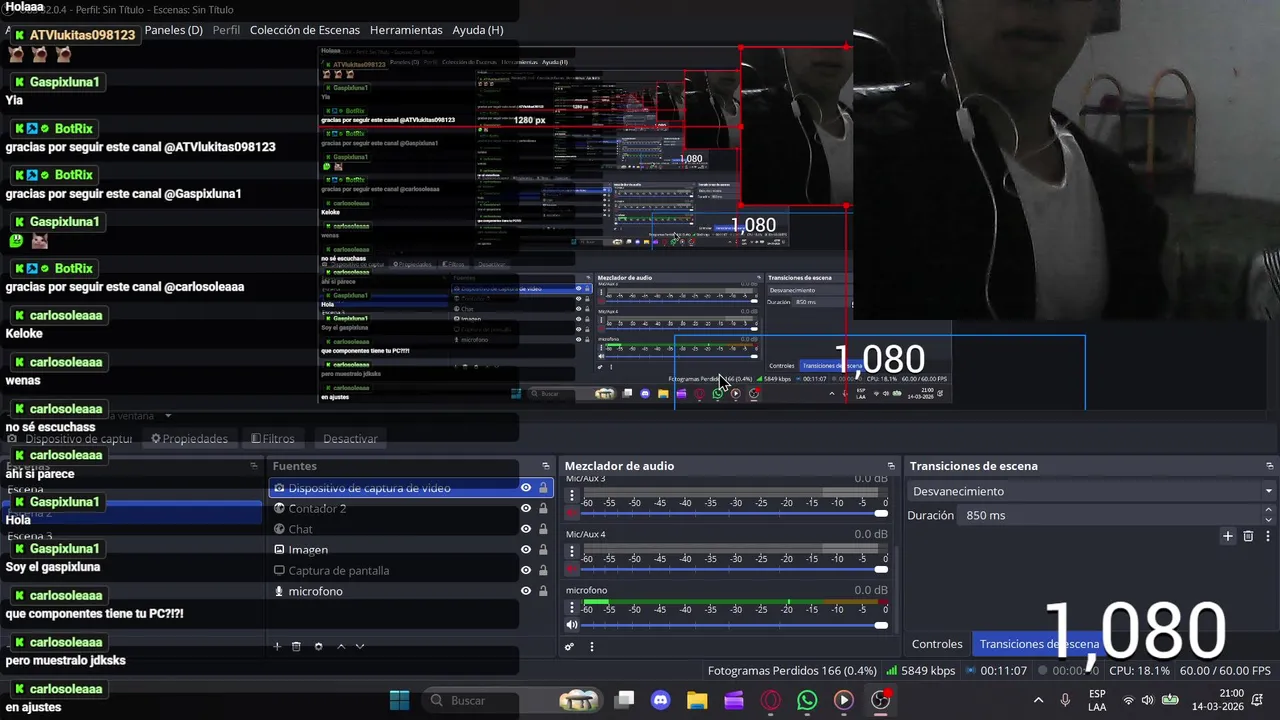Pop out the Mezclador de audio dock
1280x720 pixels.
891,466
